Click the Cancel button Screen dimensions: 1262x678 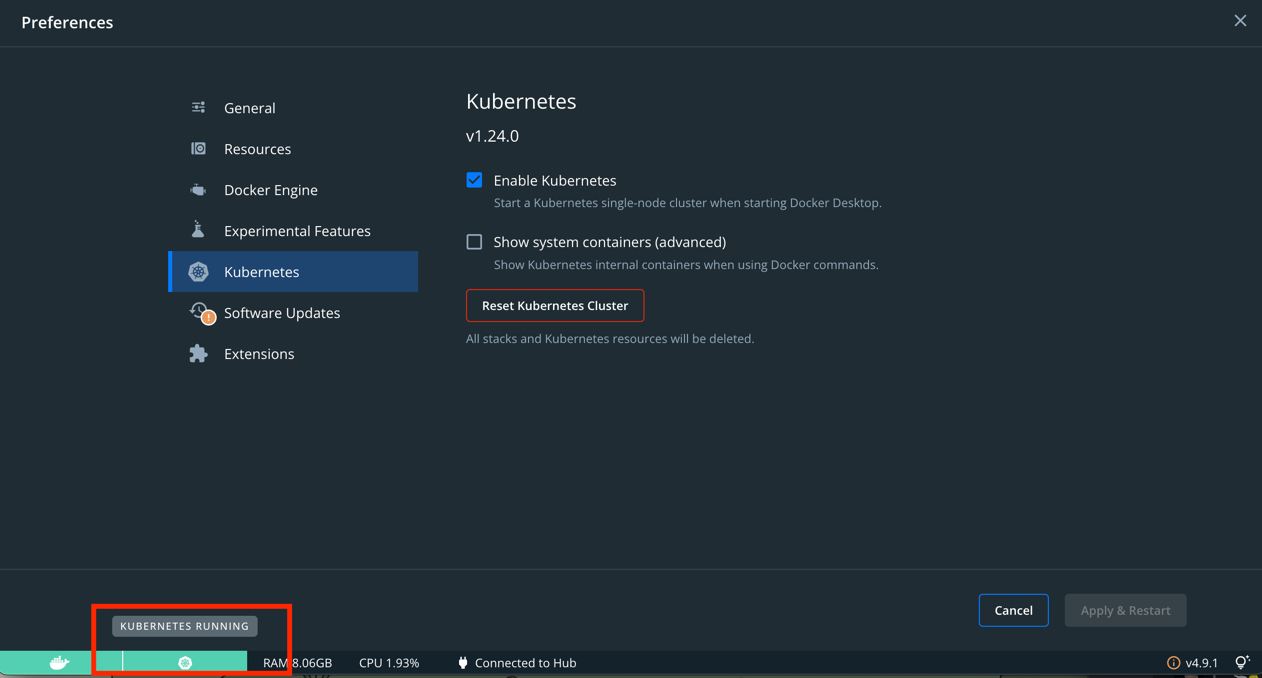coord(1013,610)
